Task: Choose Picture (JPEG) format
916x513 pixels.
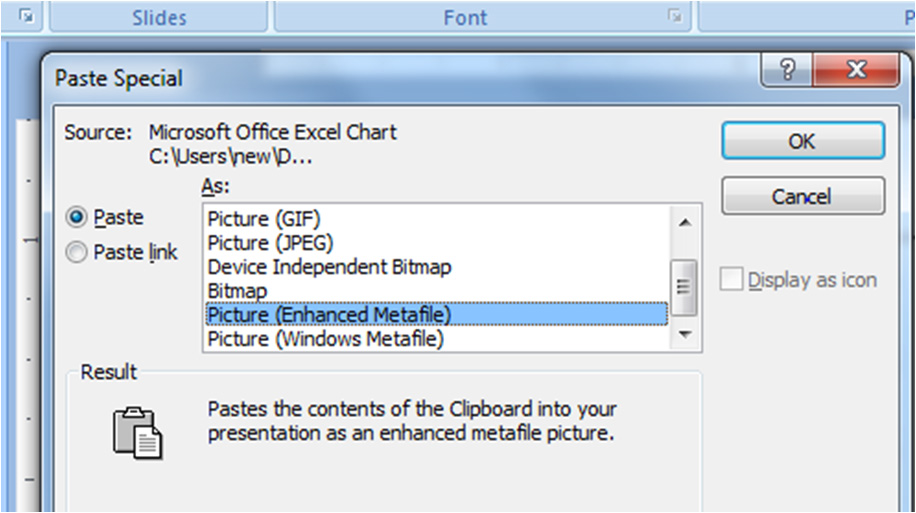Action: point(270,242)
